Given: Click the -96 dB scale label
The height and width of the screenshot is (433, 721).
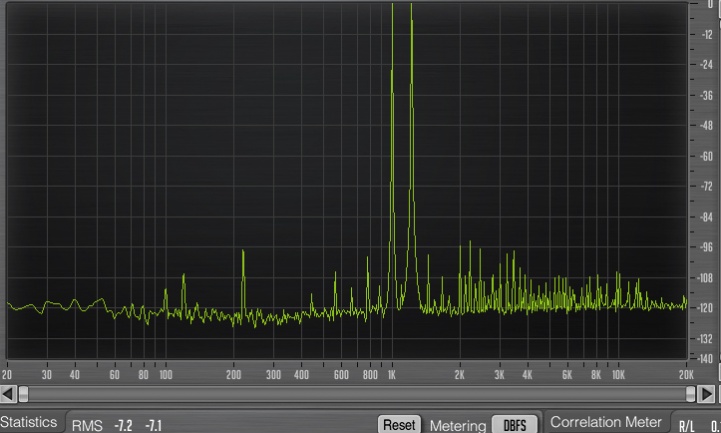Looking at the screenshot, I should click(x=707, y=247).
